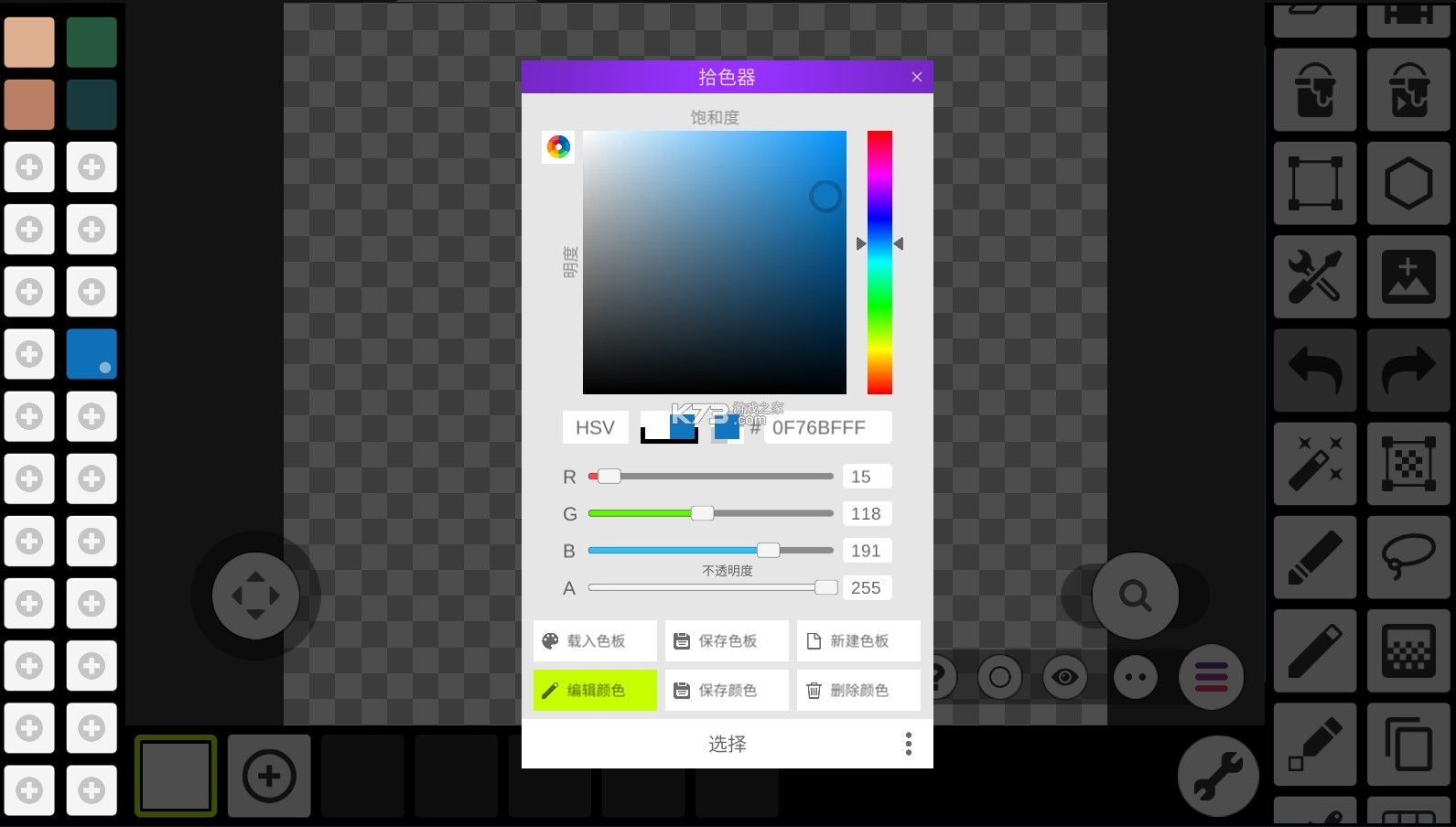Image resolution: width=1456 pixels, height=827 pixels.
Task: Confirm with the 选择 select button
Action: [727, 744]
